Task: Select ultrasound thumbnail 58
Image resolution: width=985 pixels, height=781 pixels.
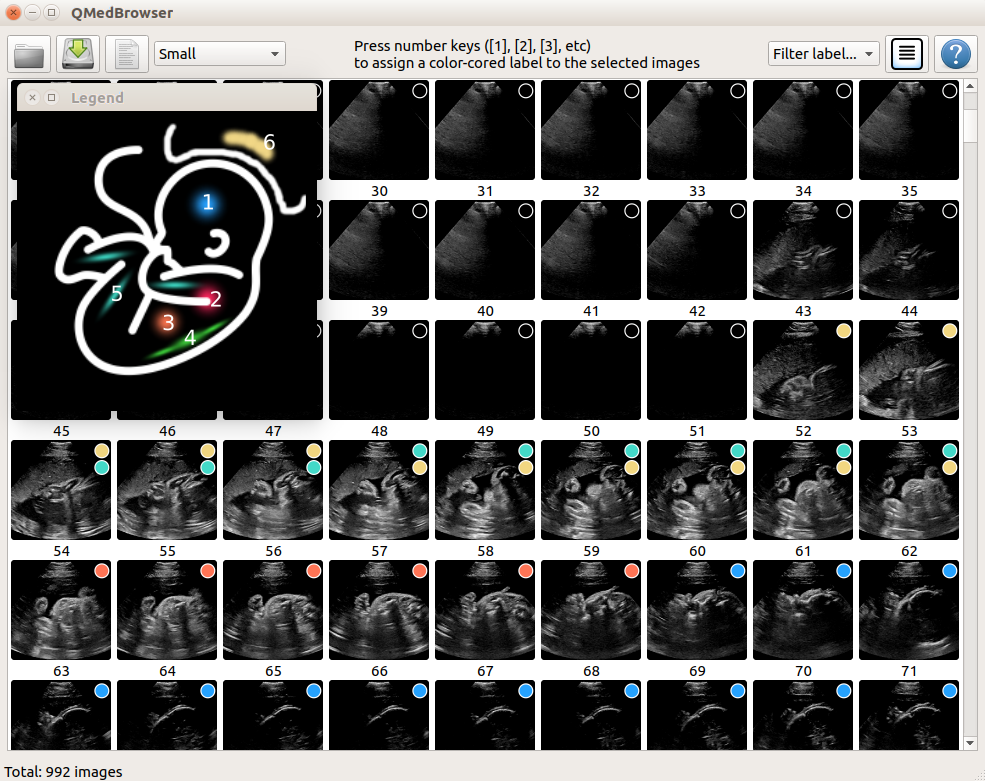Action: (485, 490)
